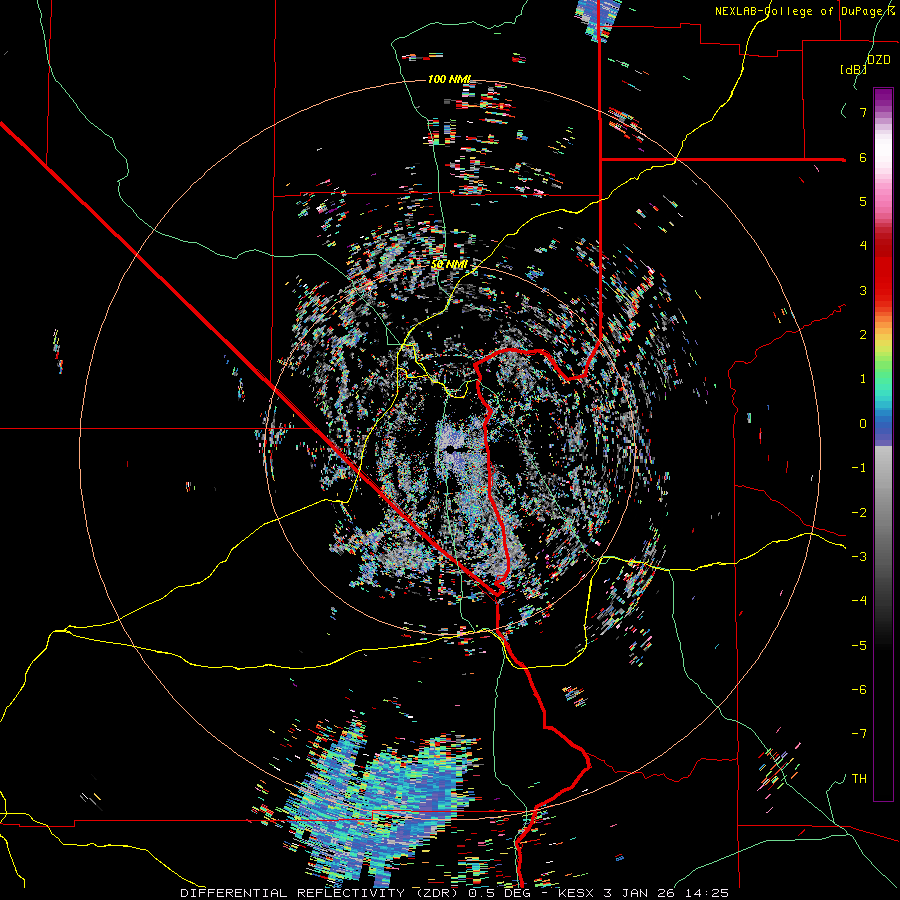Click the "6" value on the color scale
The image size is (900, 900).
863,157
